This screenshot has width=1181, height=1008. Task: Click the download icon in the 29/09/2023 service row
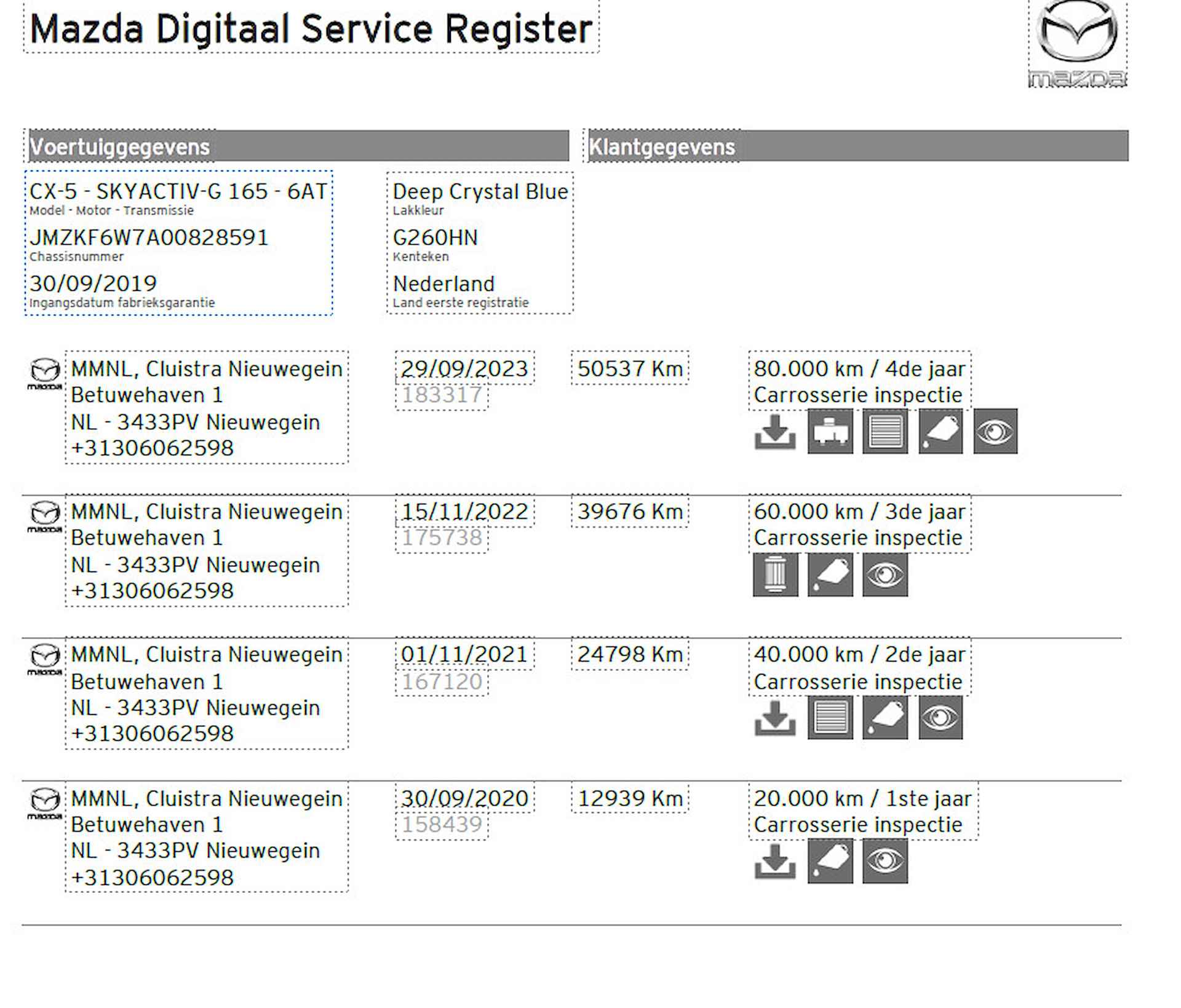pyautogui.click(x=775, y=432)
